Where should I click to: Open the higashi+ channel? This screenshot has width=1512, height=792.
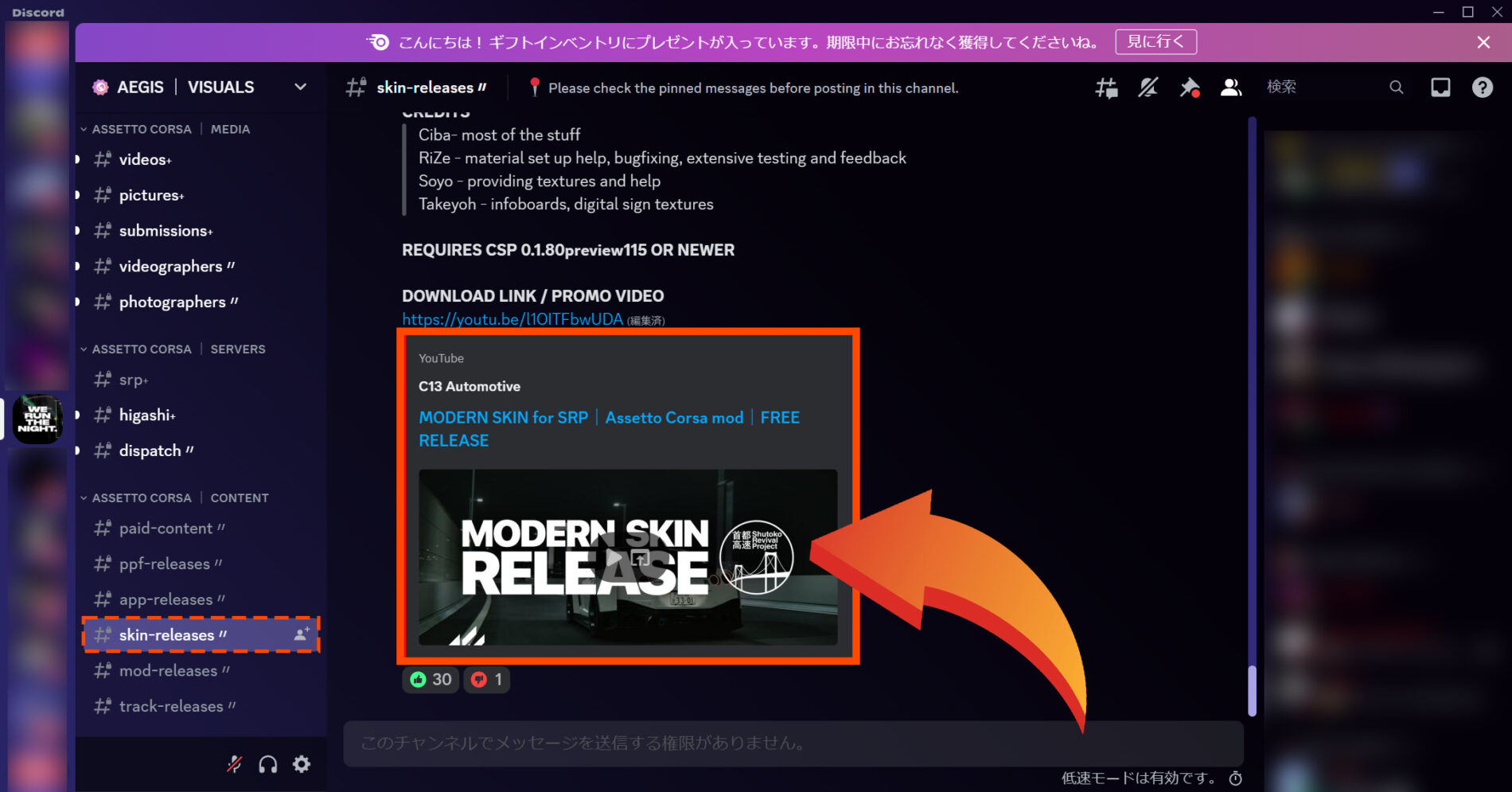(201, 415)
